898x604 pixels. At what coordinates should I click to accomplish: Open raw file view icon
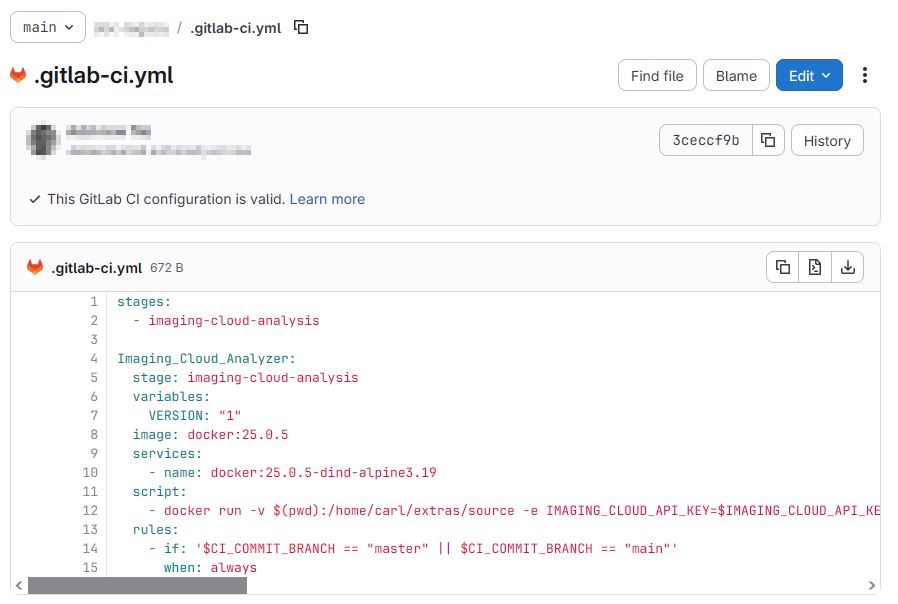(815, 267)
